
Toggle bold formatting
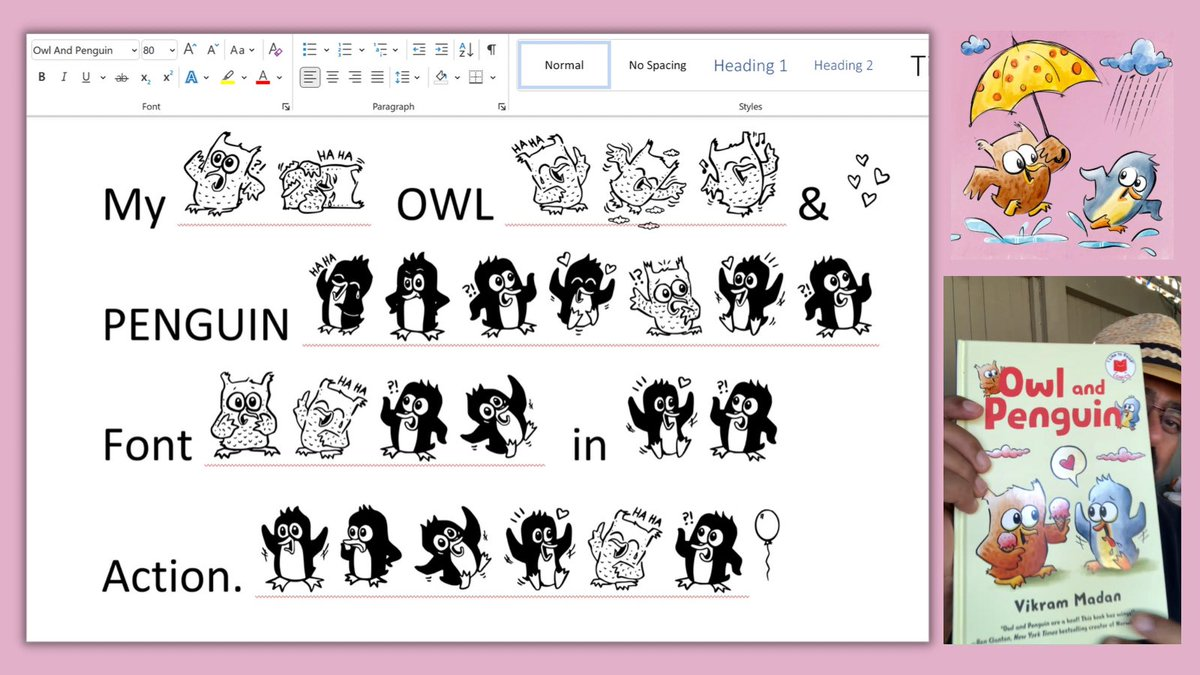coord(41,78)
